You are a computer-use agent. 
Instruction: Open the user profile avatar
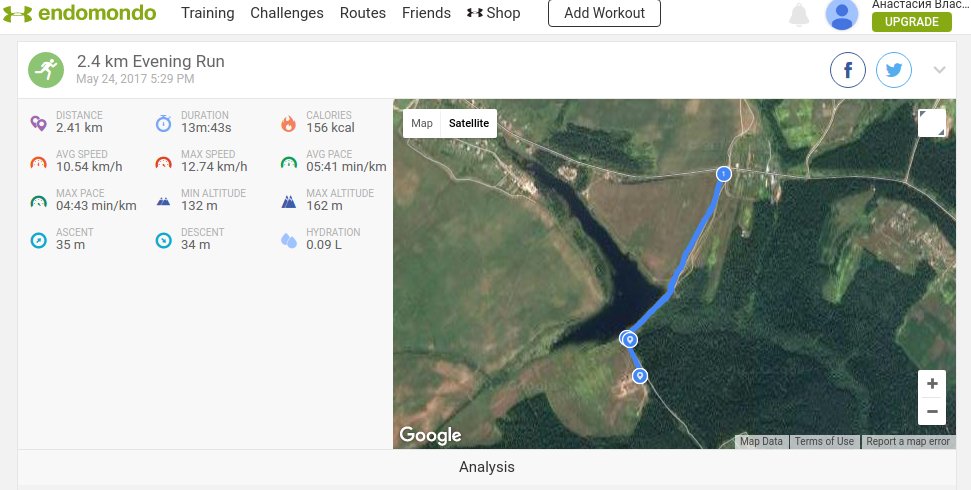point(842,14)
